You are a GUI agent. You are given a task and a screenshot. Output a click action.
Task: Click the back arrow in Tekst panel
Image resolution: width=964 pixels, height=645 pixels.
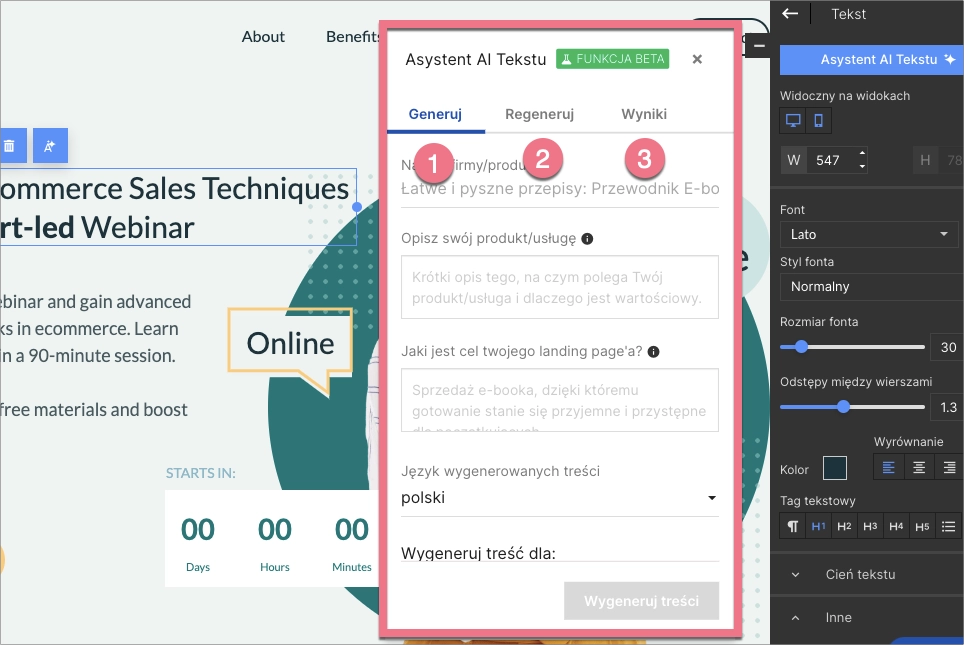(790, 14)
